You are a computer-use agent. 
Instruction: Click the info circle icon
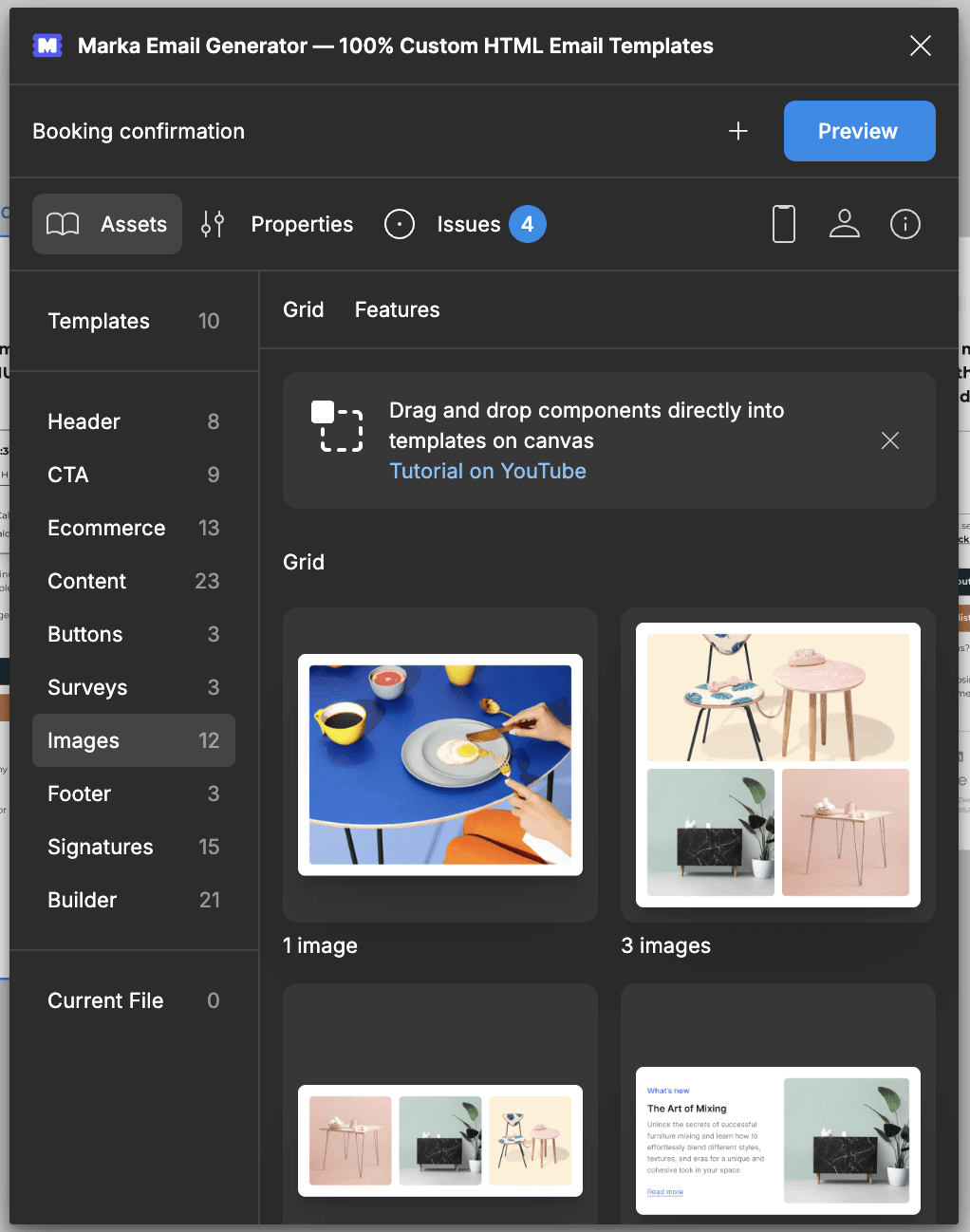pyautogui.click(x=905, y=224)
